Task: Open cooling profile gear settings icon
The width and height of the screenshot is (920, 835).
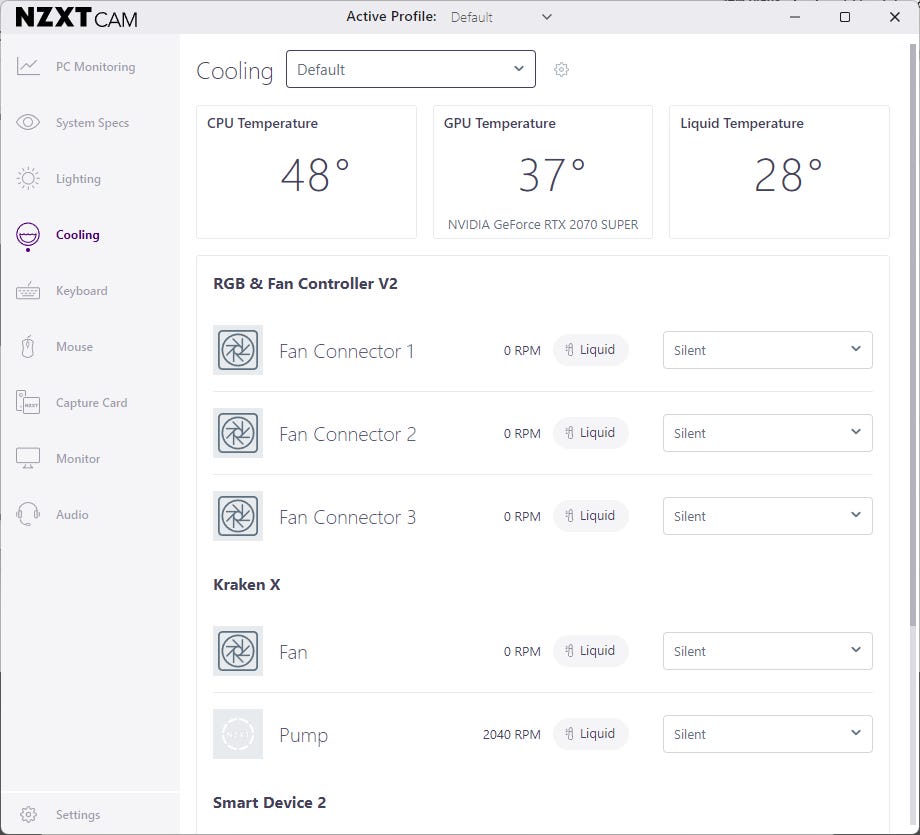Action: point(562,69)
